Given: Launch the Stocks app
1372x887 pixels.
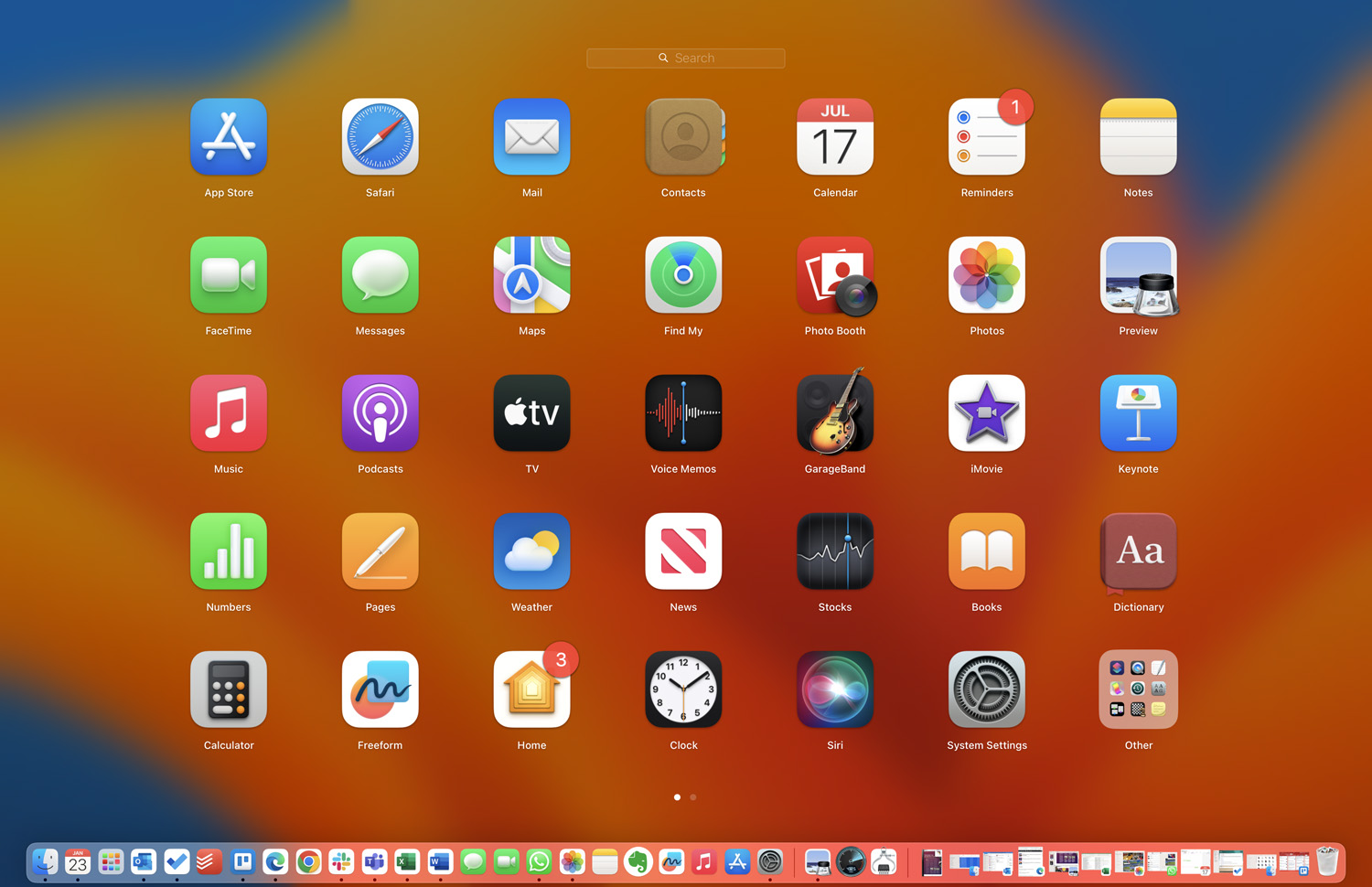Looking at the screenshot, I should pos(835,551).
